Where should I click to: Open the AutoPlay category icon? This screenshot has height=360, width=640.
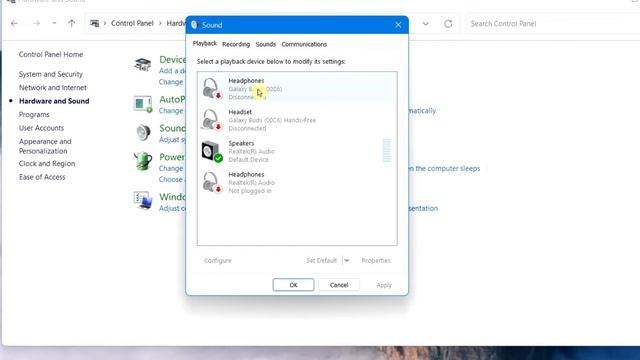[143, 104]
